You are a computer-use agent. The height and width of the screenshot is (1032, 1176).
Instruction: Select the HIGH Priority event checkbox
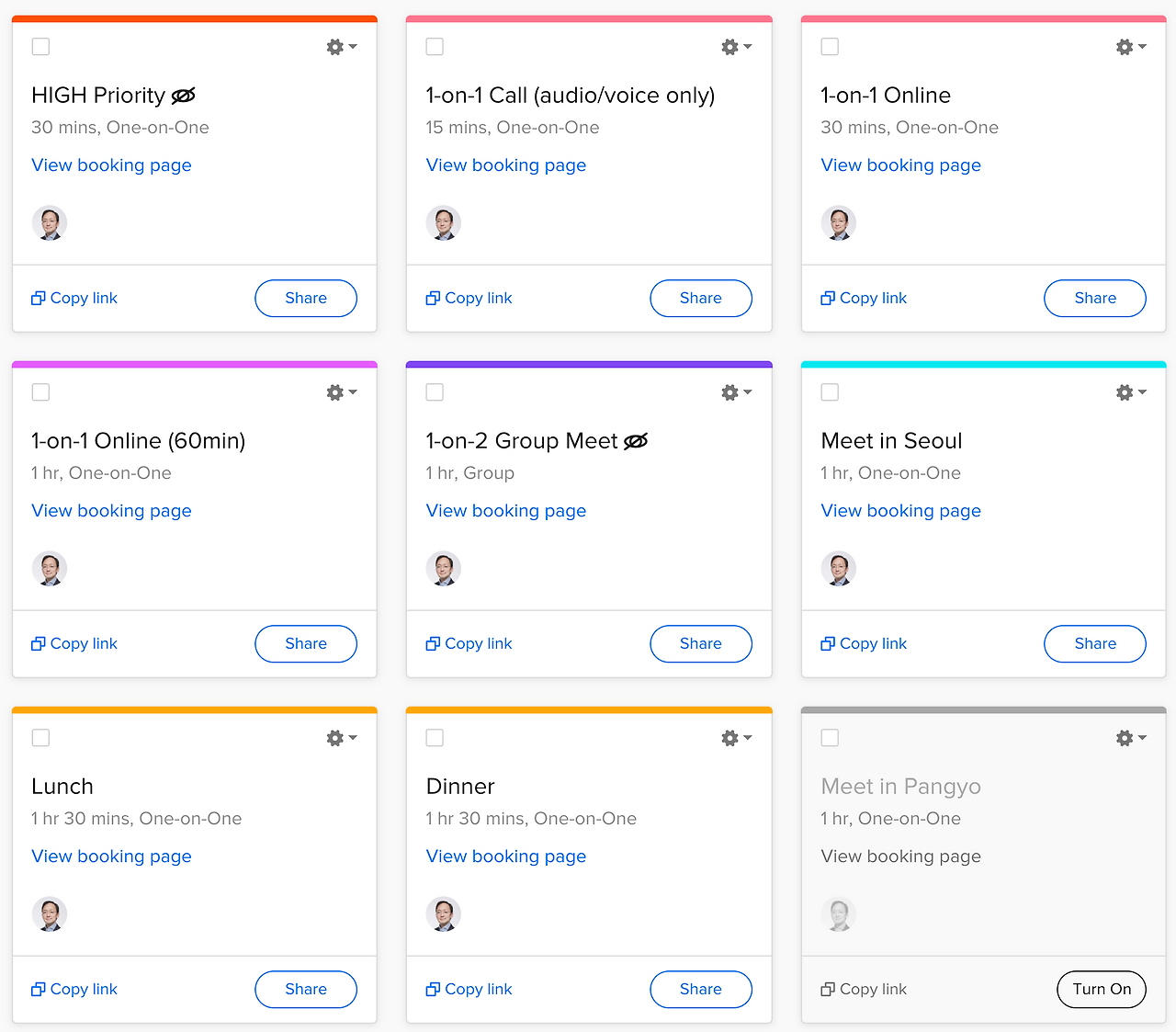[40, 47]
